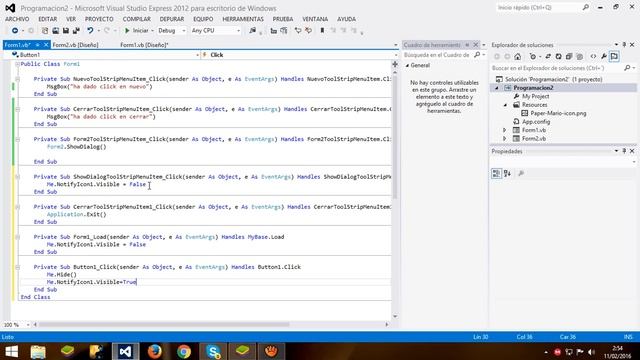Select Paper-Mario-icon.png in Solution Explorer
Image resolution: width=640 pixels, height=360 pixels.
558,113
